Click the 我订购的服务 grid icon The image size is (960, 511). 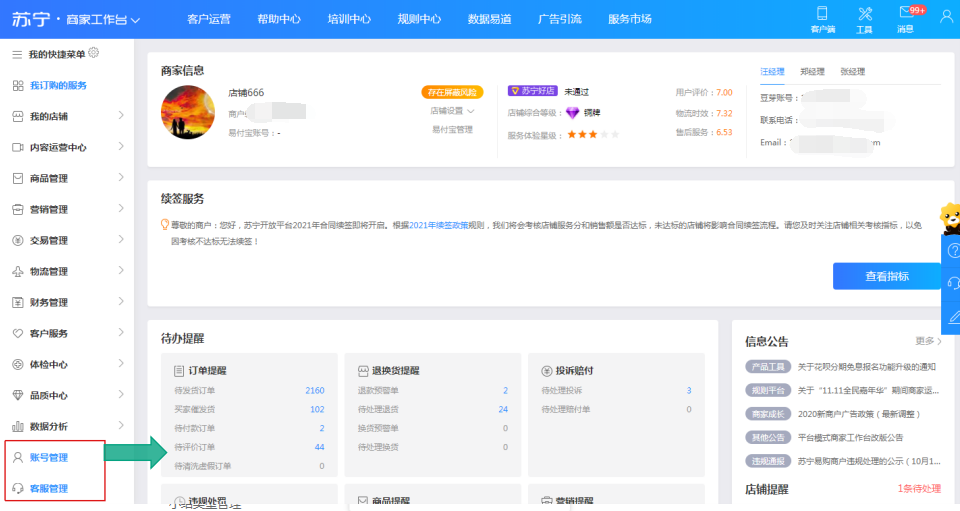[18, 86]
